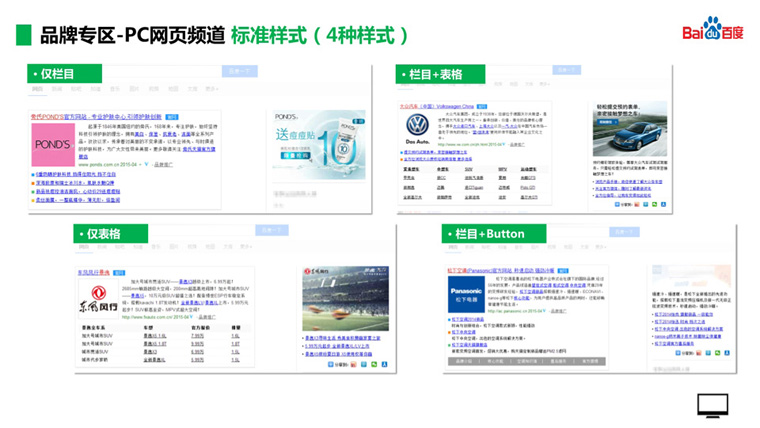Open Volkswagen sublink with blue bullet
The image size is (760, 428).
[x=435, y=152]
